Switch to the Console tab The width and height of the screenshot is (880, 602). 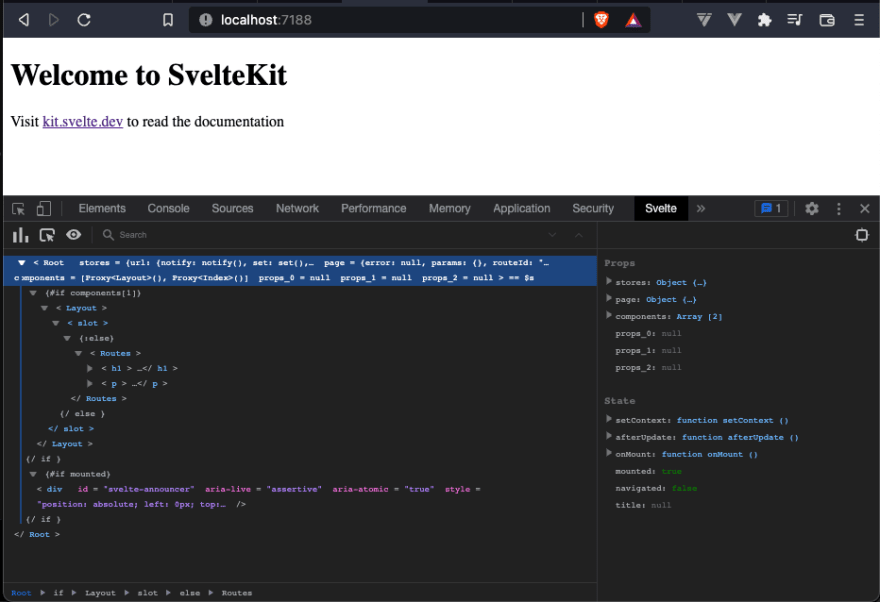pyautogui.click(x=168, y=209)
